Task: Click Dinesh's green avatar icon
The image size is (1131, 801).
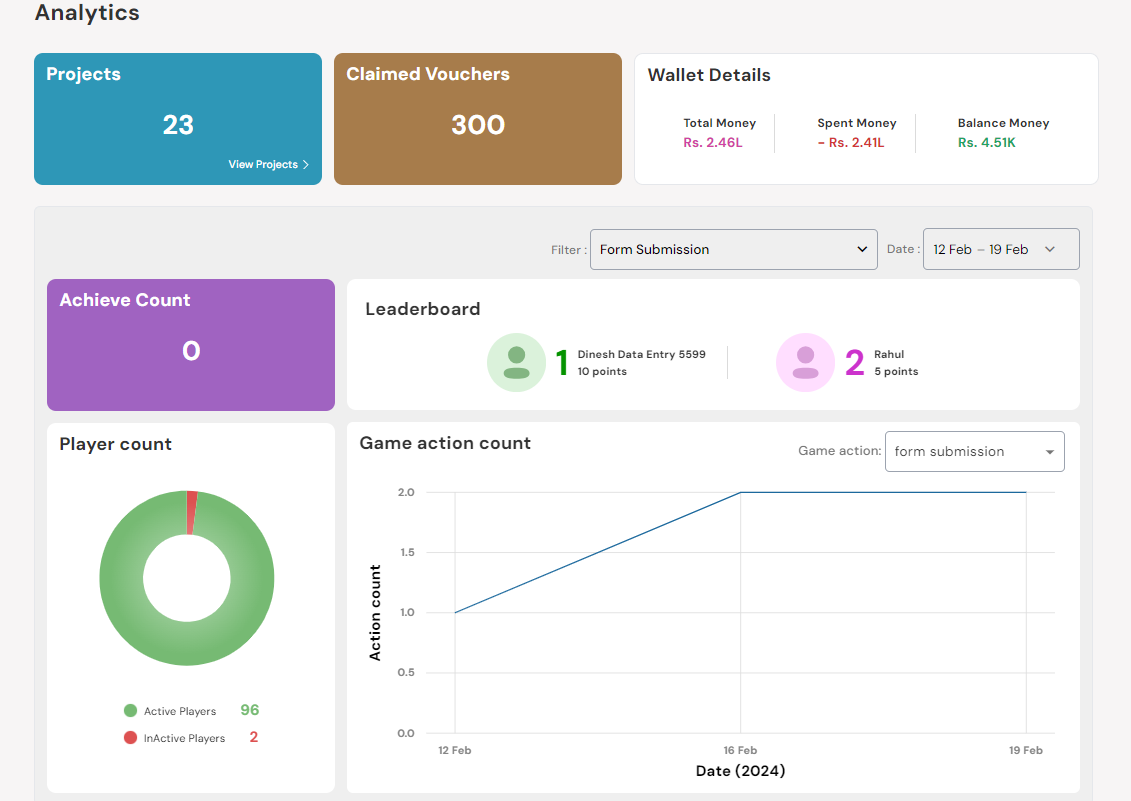Action: pyautogui.click(x=516, y=362)
